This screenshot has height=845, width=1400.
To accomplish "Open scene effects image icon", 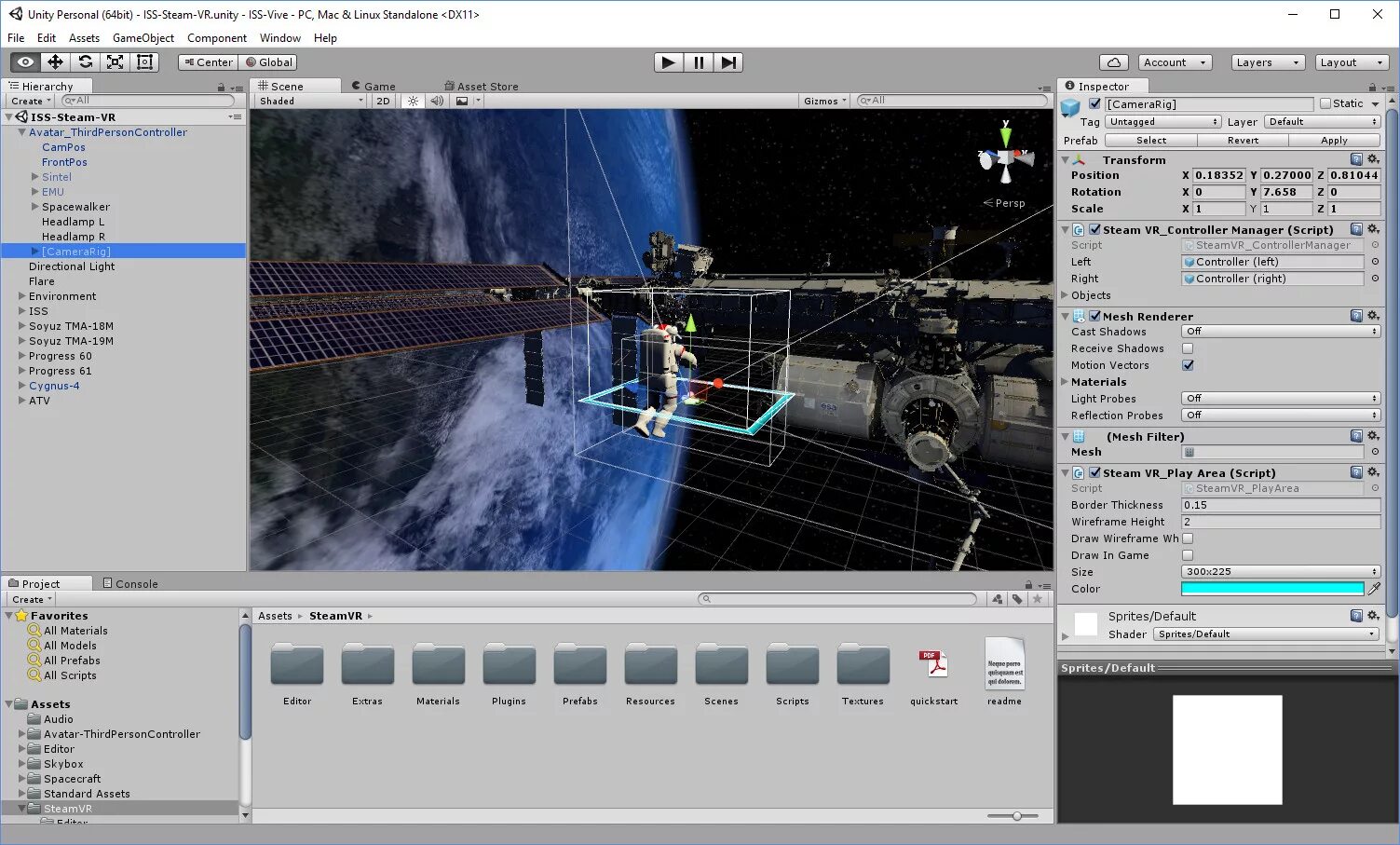I will (462, 101).
